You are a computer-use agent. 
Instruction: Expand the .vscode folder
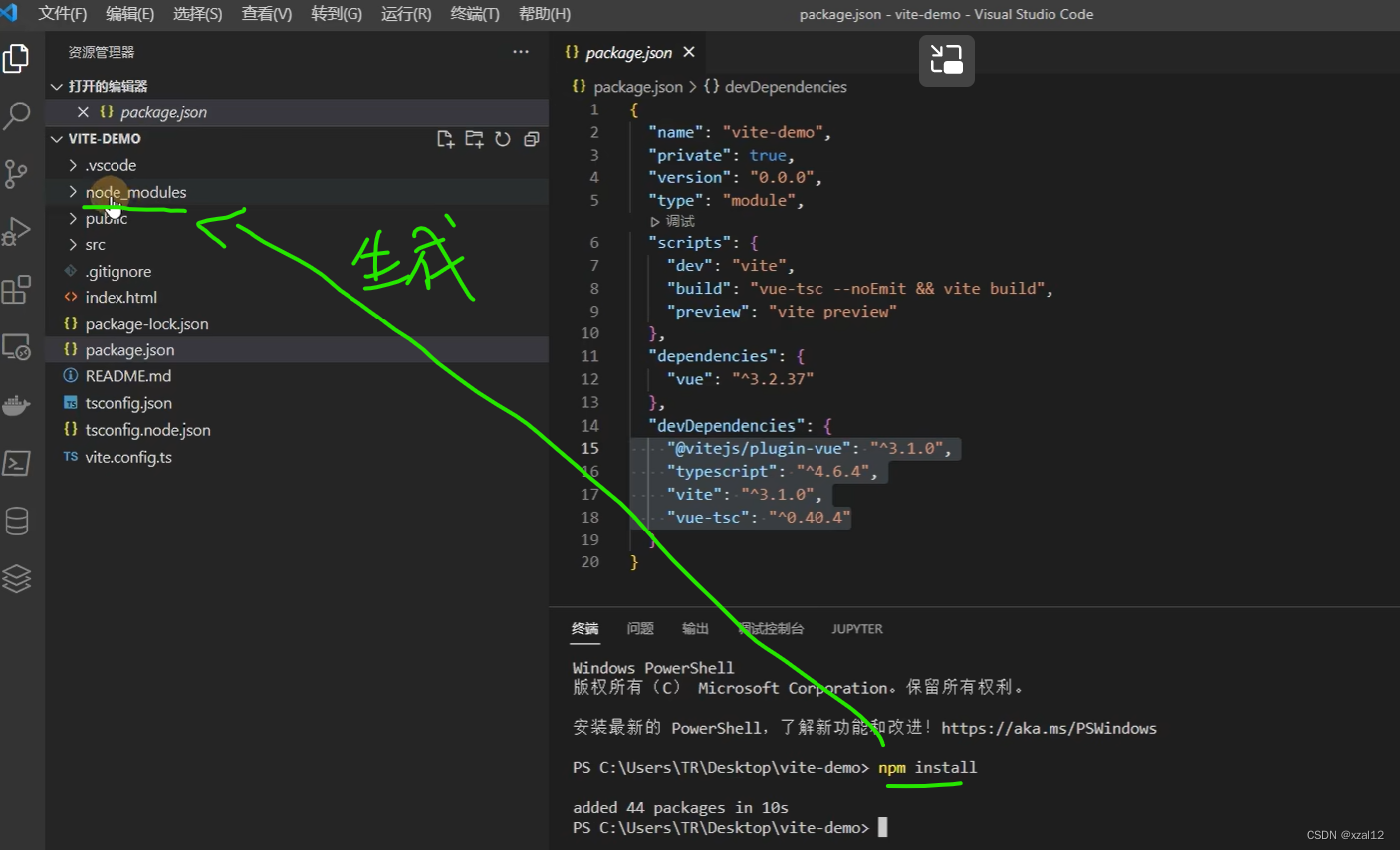[x=73, y=165]
